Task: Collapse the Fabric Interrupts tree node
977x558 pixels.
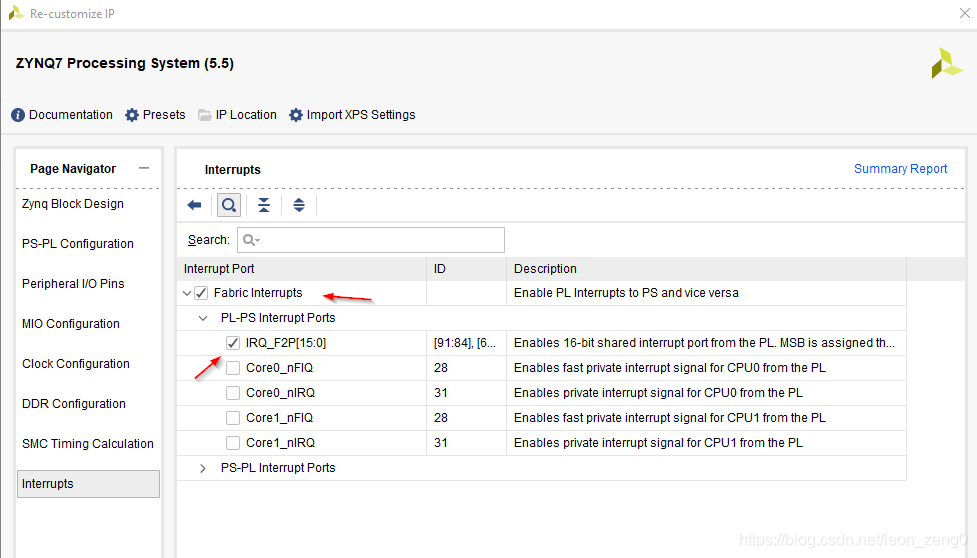Action: point(187,293)
